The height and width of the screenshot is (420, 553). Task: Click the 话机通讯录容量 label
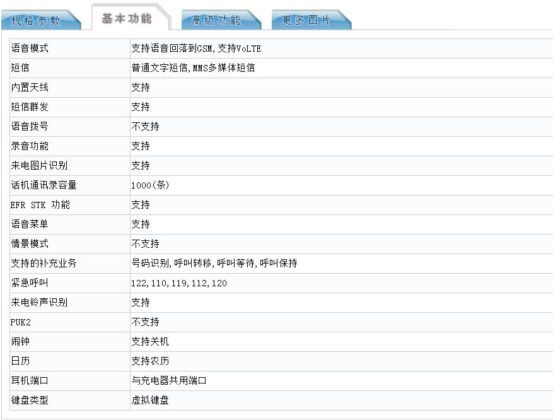click(x=44, y=185)
